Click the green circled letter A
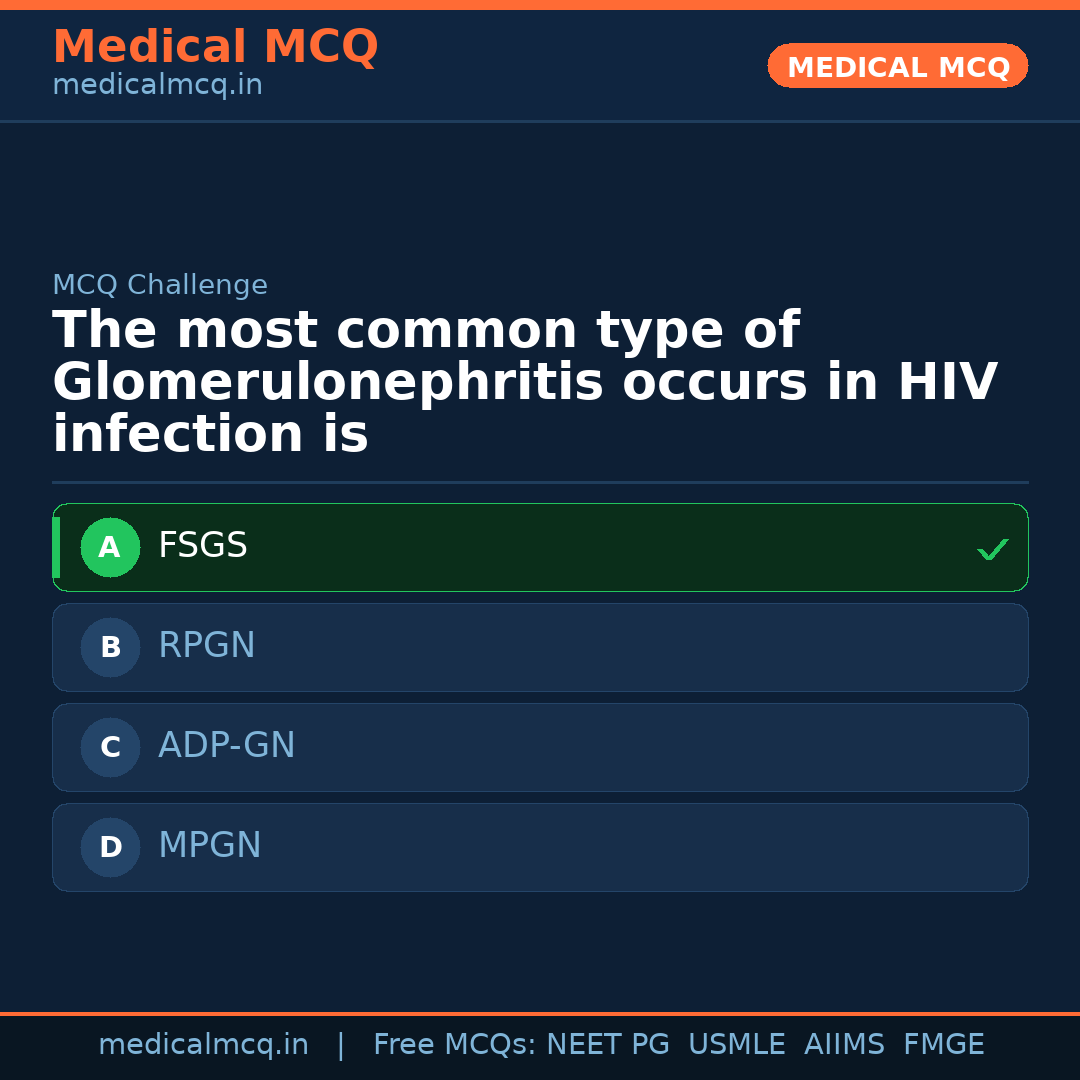 [x=110, y=547]
